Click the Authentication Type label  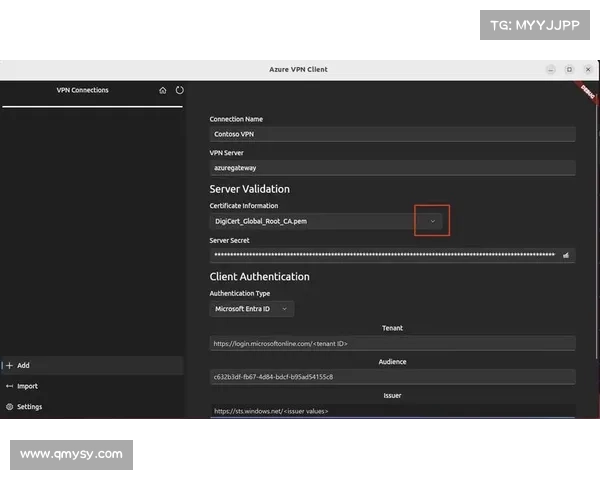click(240, 294)
